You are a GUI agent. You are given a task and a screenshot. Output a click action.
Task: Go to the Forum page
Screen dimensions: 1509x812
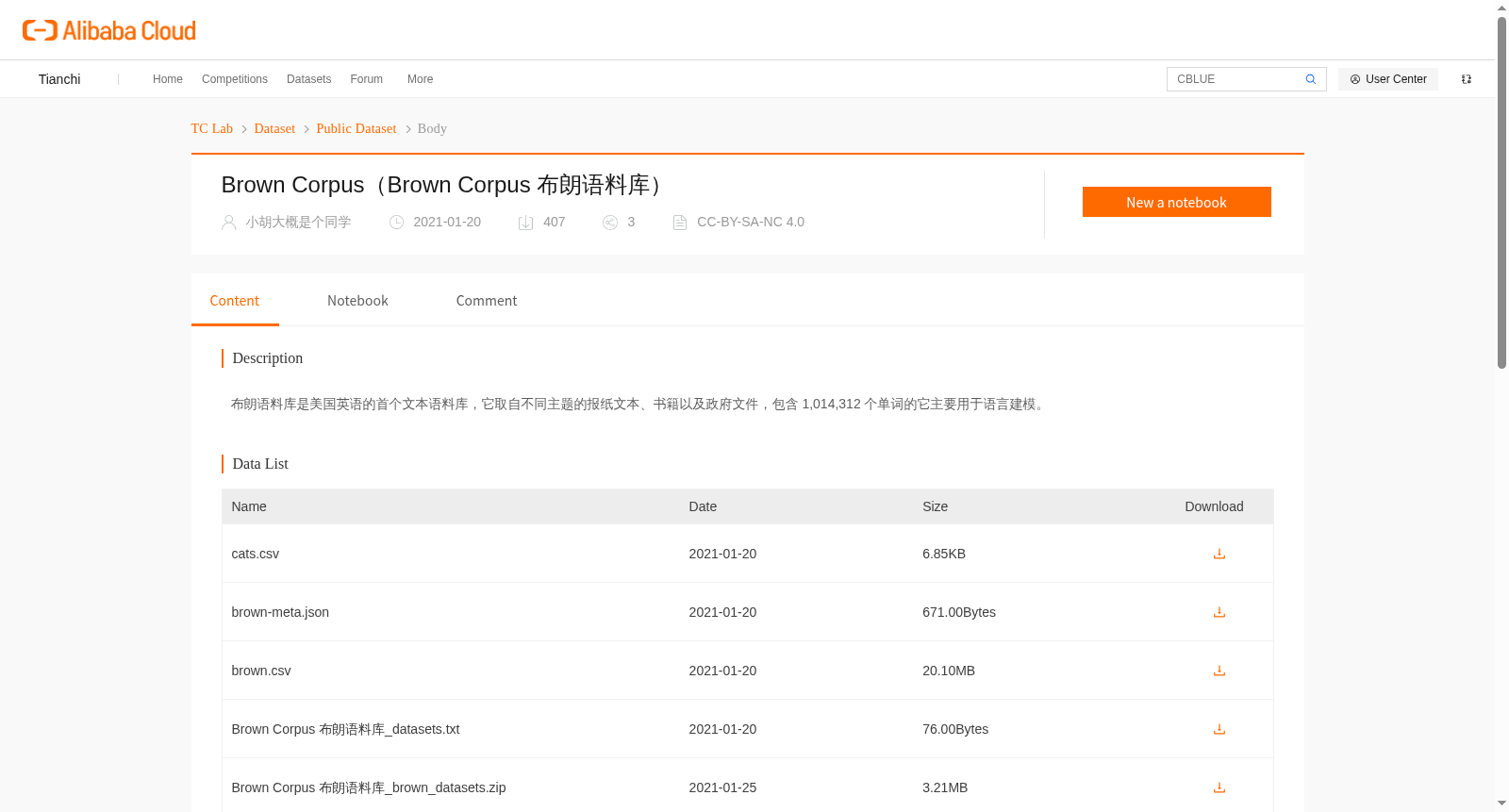tap(367, 79)
